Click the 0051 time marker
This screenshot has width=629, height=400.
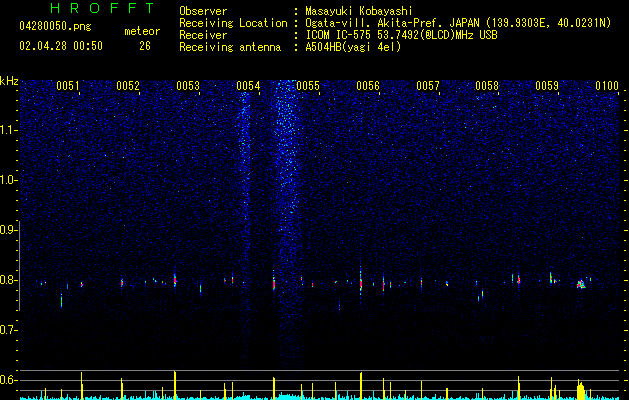point(68,86)
